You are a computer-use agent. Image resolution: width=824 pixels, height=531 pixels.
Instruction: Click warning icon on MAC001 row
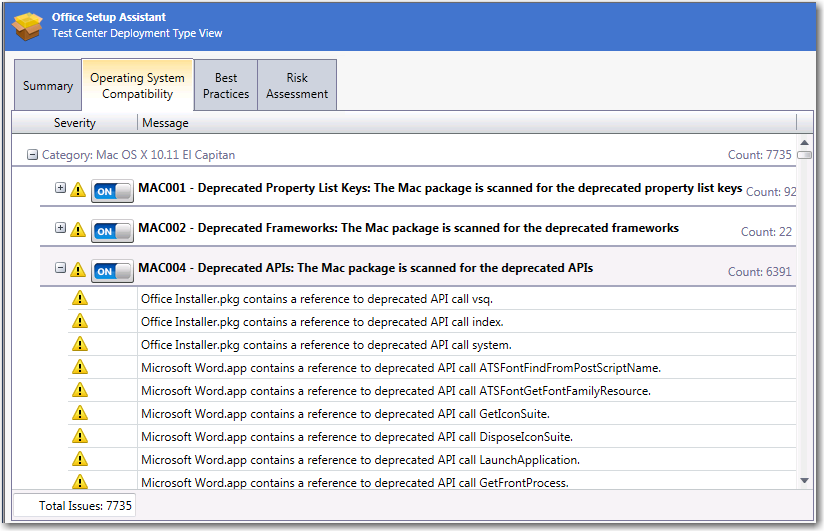[x=78, y=189]
